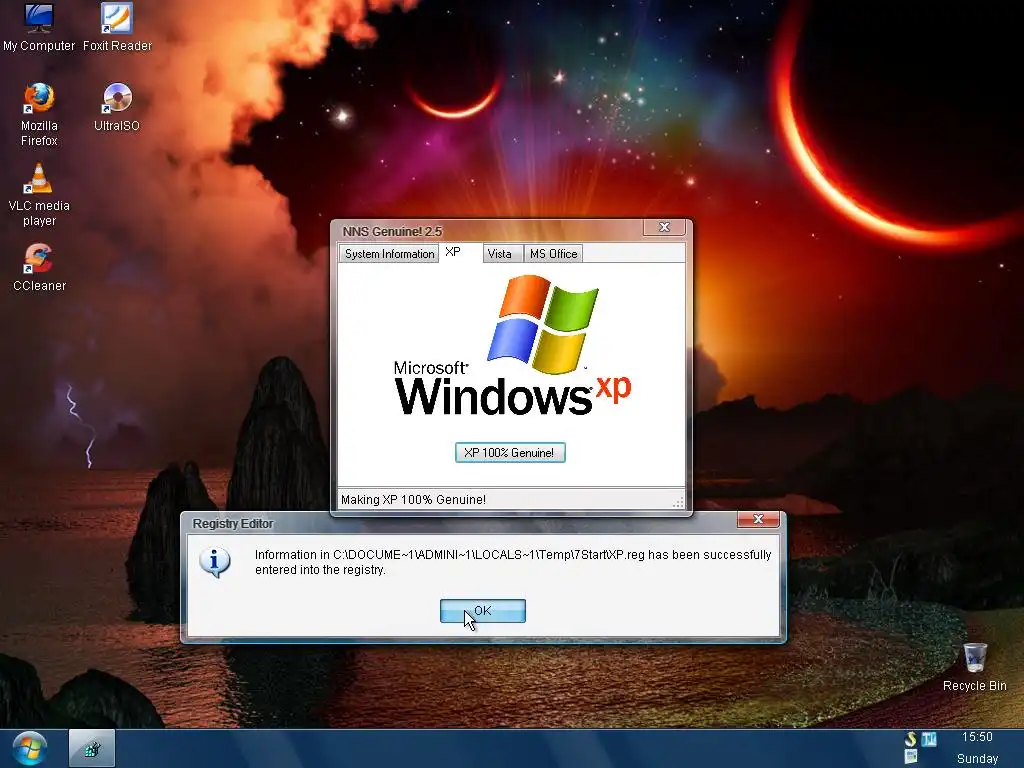Confirm the Registry Editor message with OK
Viewport: 1024px width, 768px height.
tap(483, 611)
